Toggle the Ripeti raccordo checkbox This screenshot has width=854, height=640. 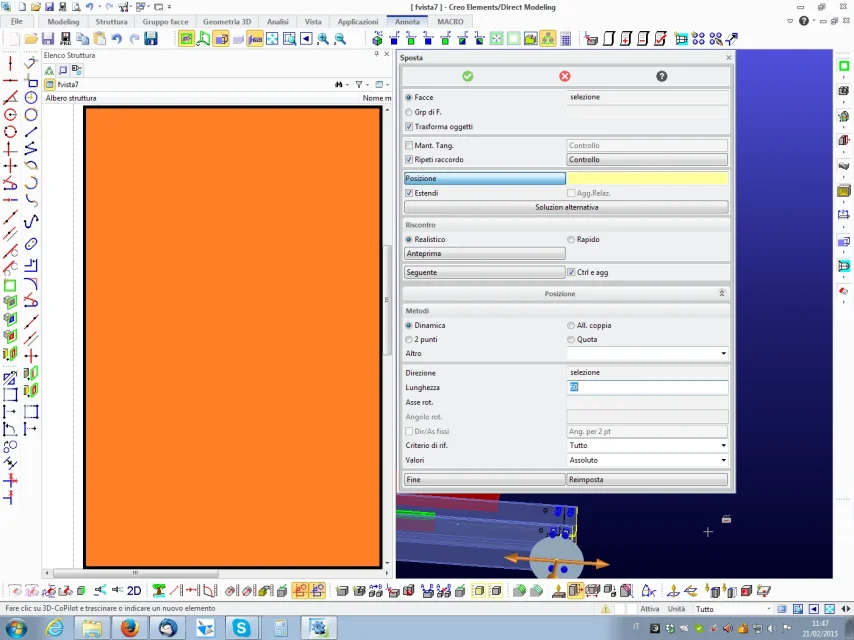coord(409,160)
